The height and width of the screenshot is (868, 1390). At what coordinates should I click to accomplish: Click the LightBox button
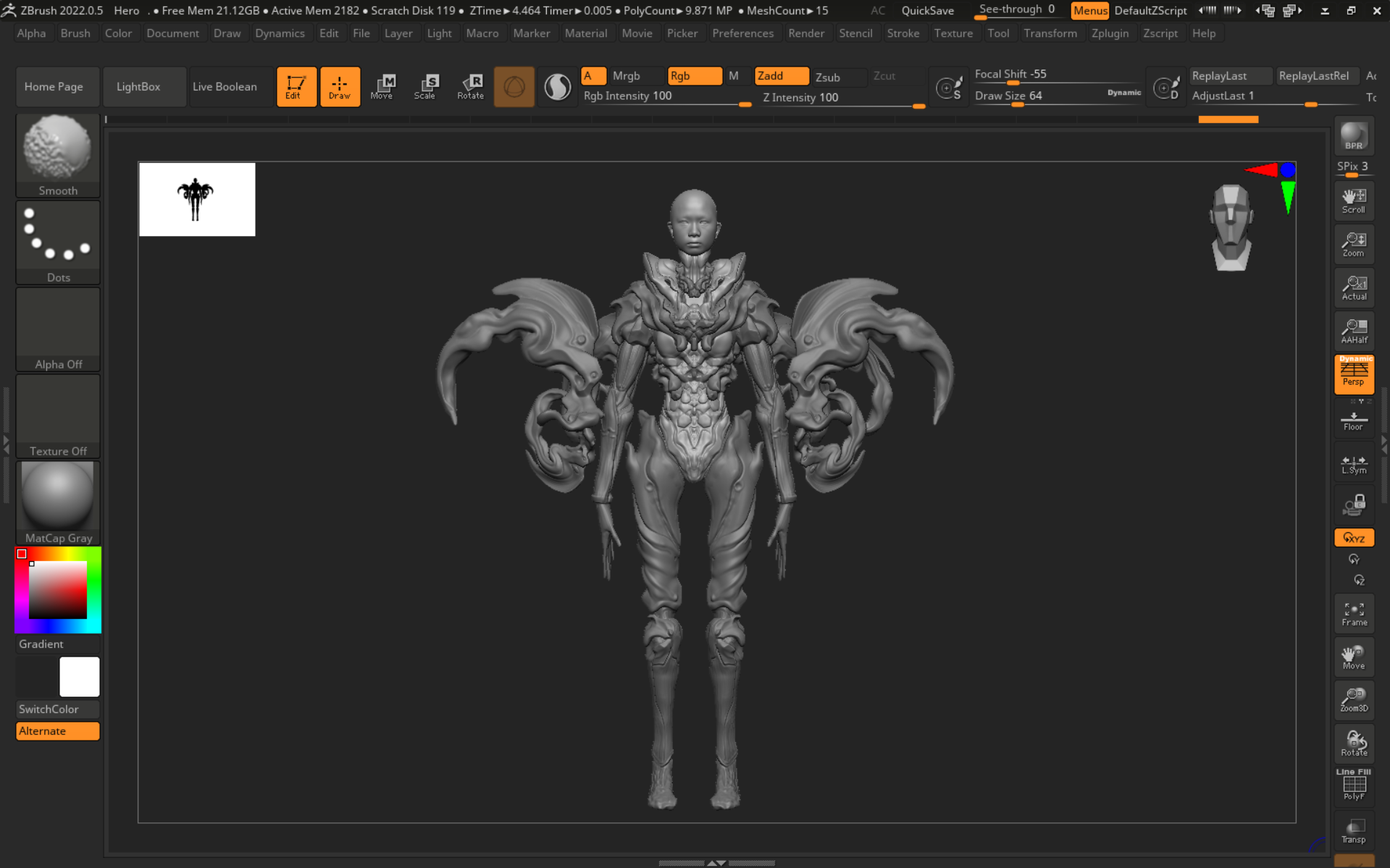pos(138,86)
